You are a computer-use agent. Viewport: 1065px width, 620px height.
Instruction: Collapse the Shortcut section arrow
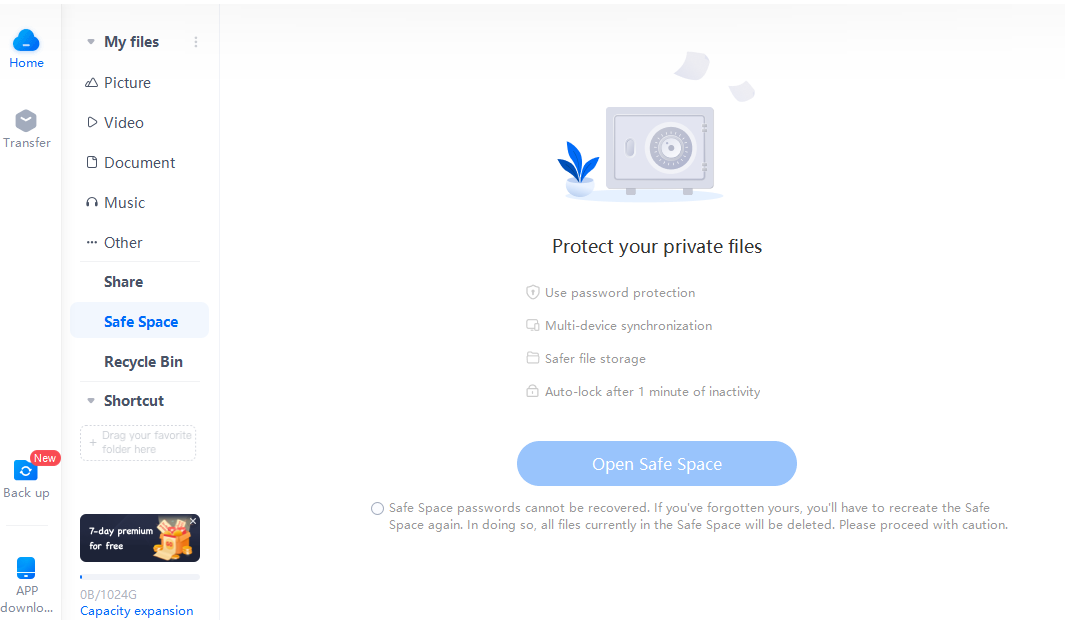(90, 401)
